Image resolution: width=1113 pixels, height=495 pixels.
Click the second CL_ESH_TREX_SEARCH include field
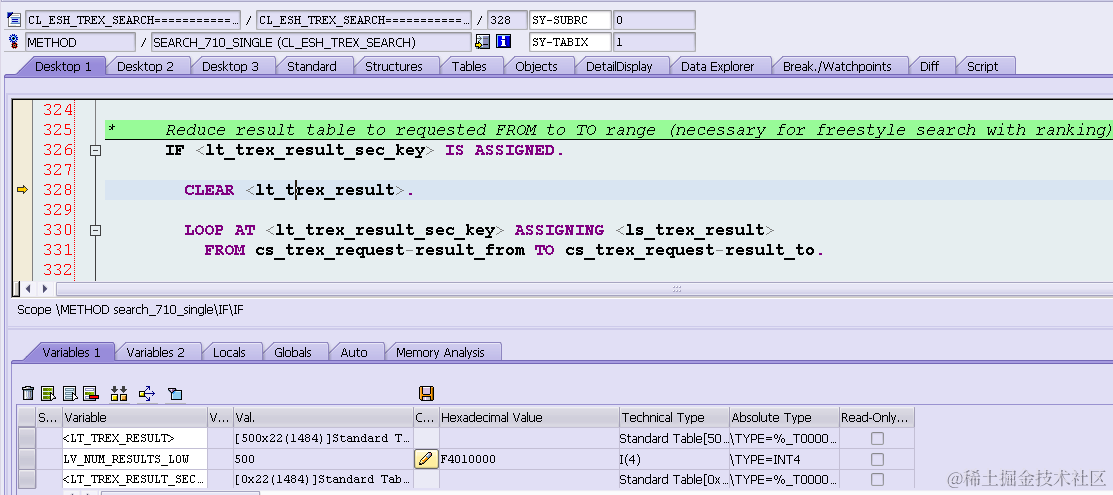(363, 20)
